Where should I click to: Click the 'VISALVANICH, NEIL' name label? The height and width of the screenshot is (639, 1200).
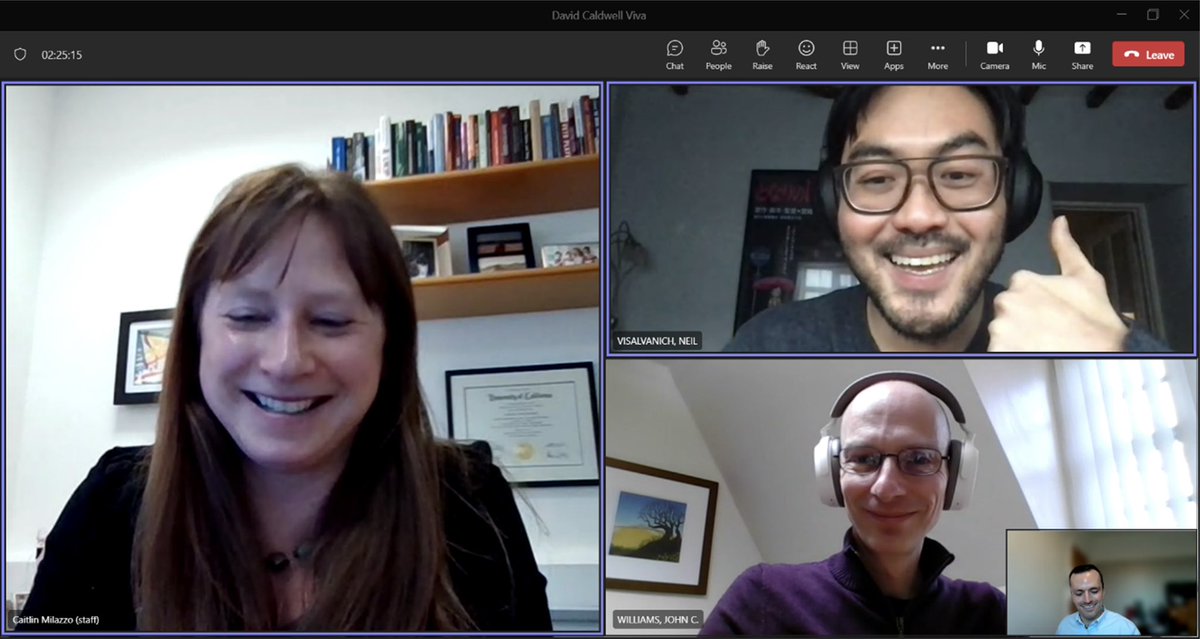658,341
